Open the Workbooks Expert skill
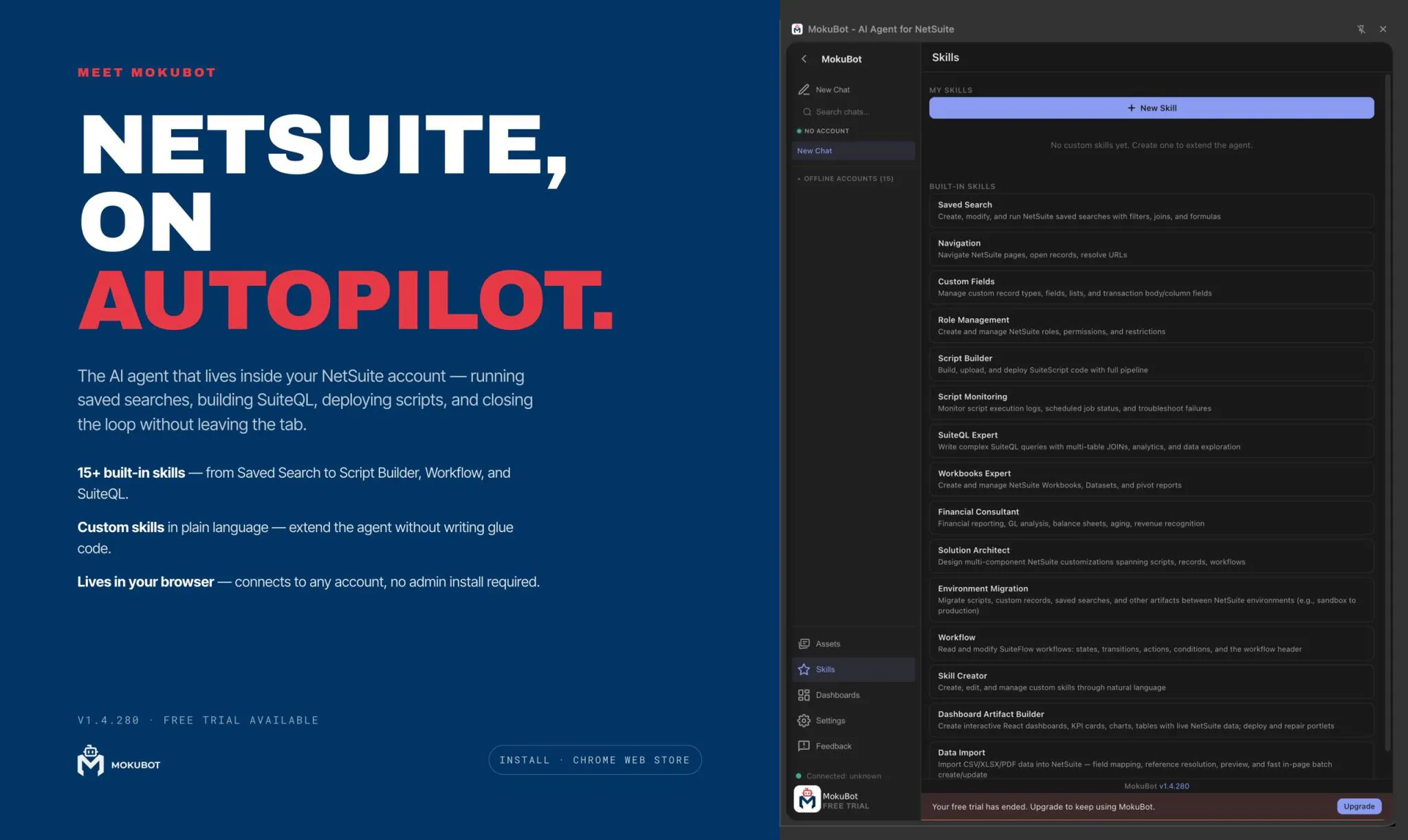1408x840 pixels. click(1152, 479)
